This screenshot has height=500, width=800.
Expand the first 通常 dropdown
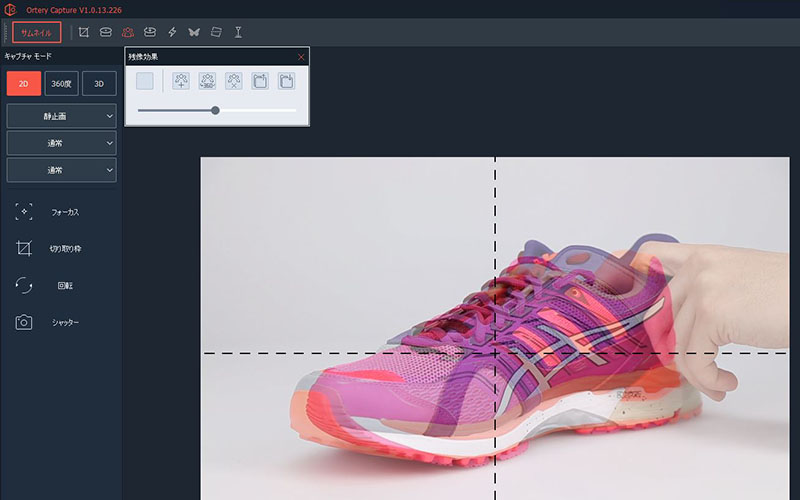coord(61,143)
